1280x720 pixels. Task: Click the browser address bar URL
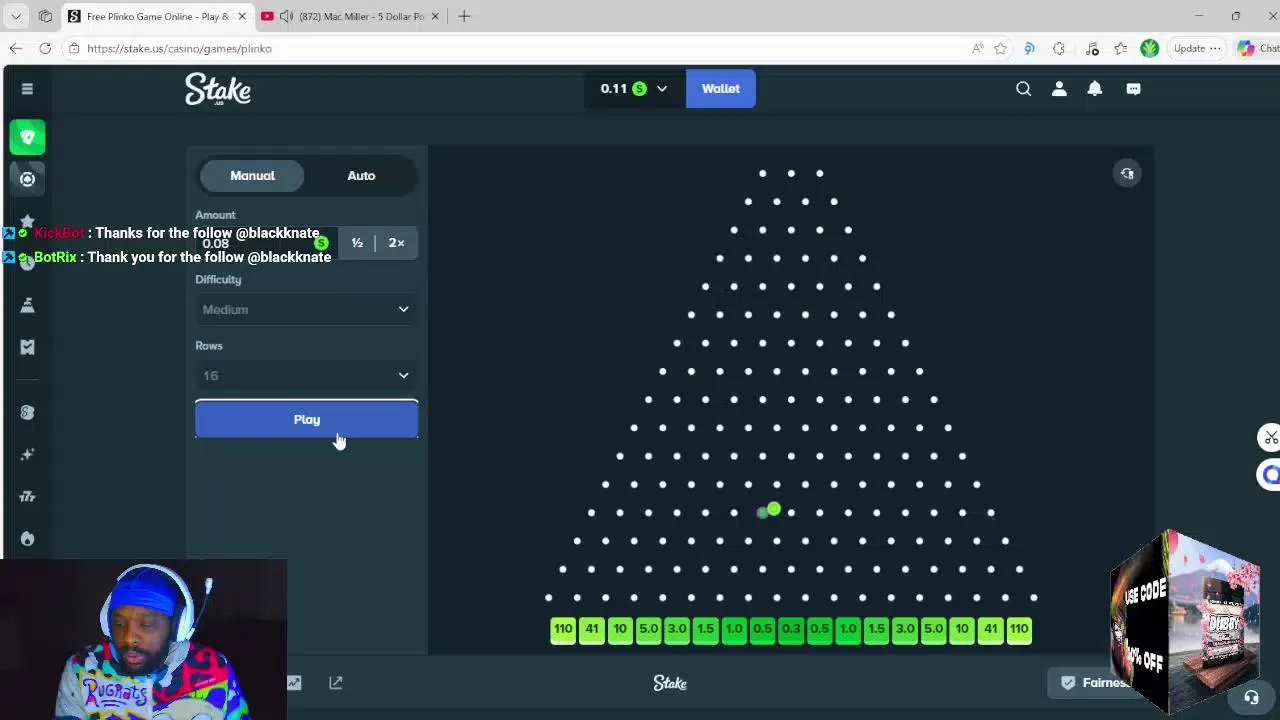click(x=179, y=48)
